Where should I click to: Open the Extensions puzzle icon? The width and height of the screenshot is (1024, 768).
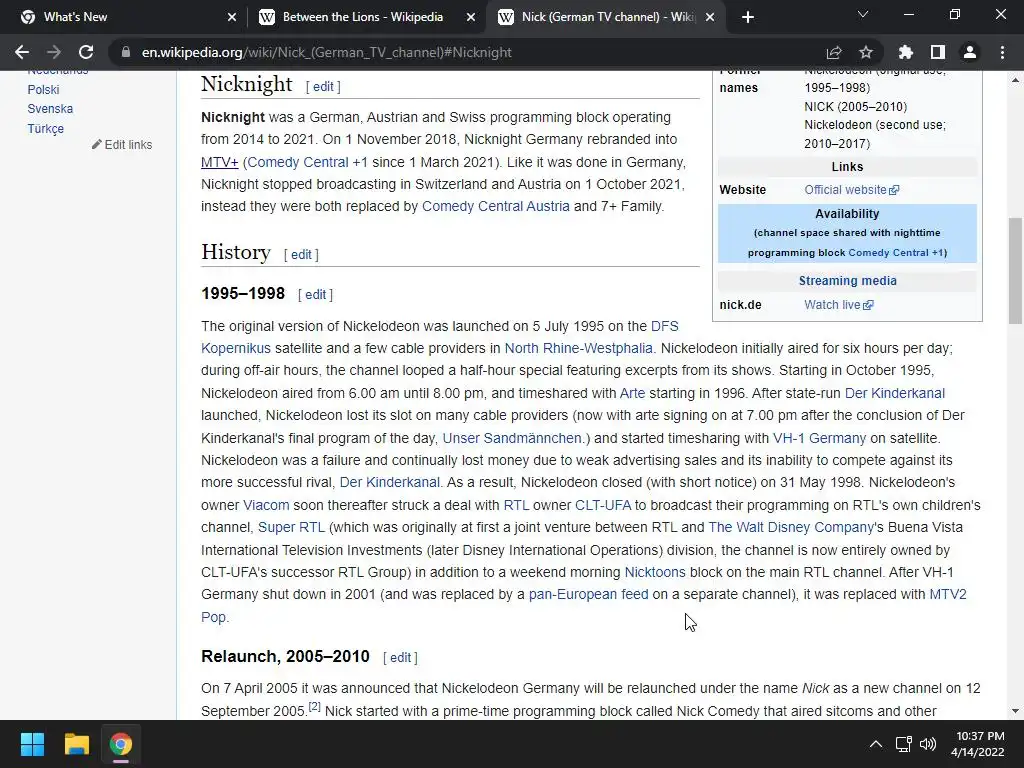(x=906, y=52)
